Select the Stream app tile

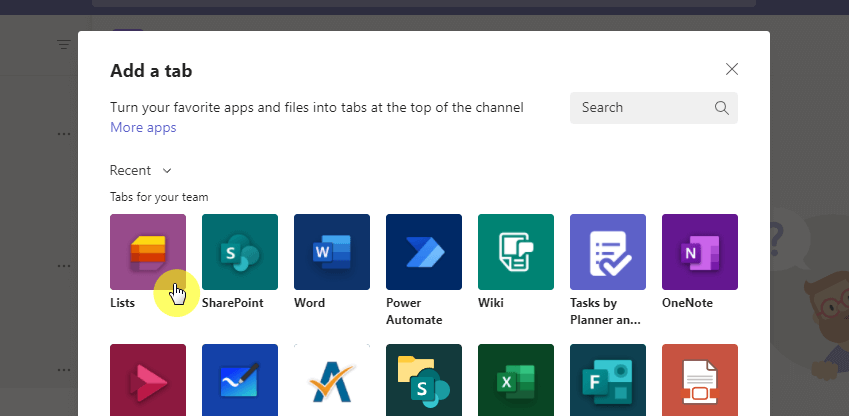tap(148, 380)
